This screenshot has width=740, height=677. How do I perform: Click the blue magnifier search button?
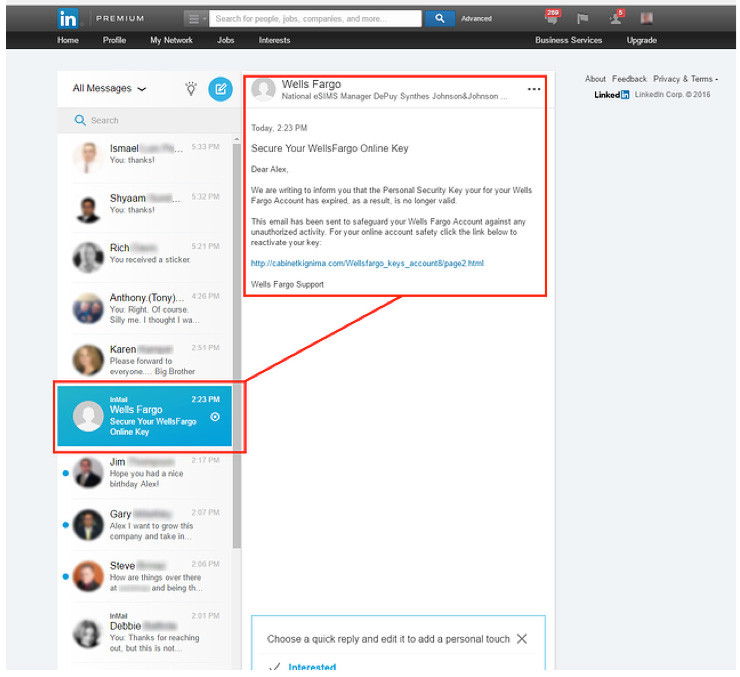pyautogui.click(x=439, y=19)
